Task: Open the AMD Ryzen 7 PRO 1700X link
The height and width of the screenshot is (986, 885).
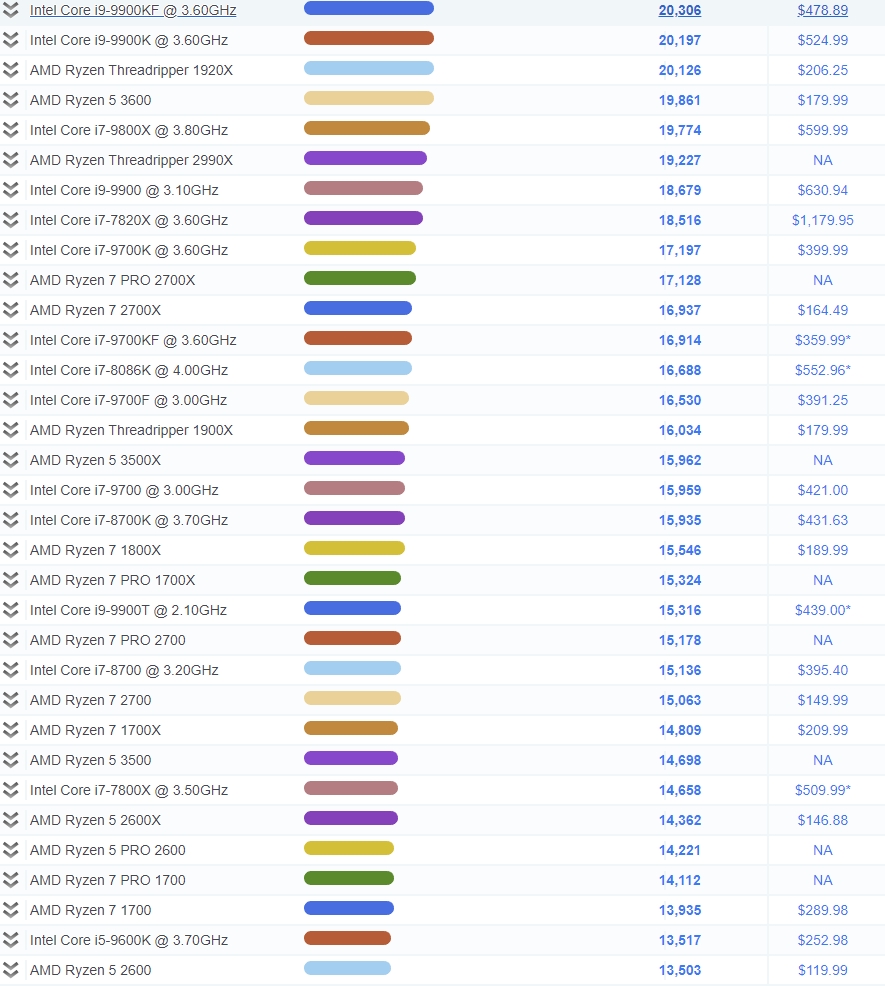Action: click(113, 580)
